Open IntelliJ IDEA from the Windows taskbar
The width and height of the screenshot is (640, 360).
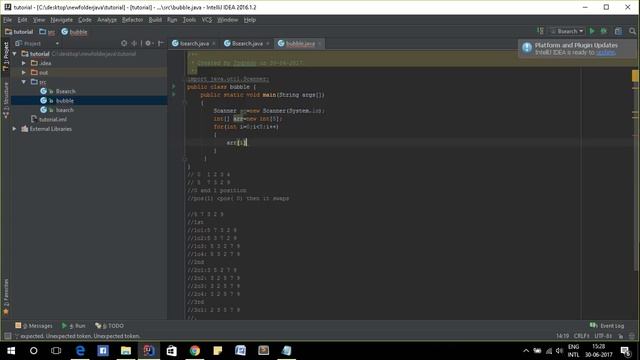point(149,351)
